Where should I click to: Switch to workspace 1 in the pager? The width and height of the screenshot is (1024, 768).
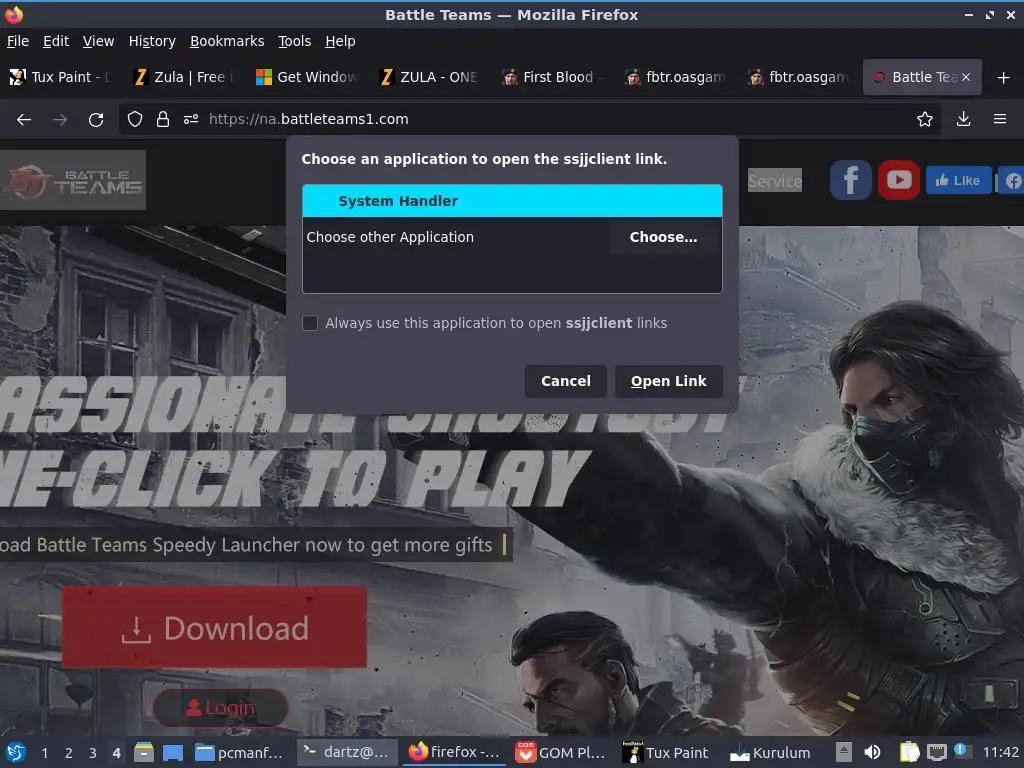coord(44,753)
